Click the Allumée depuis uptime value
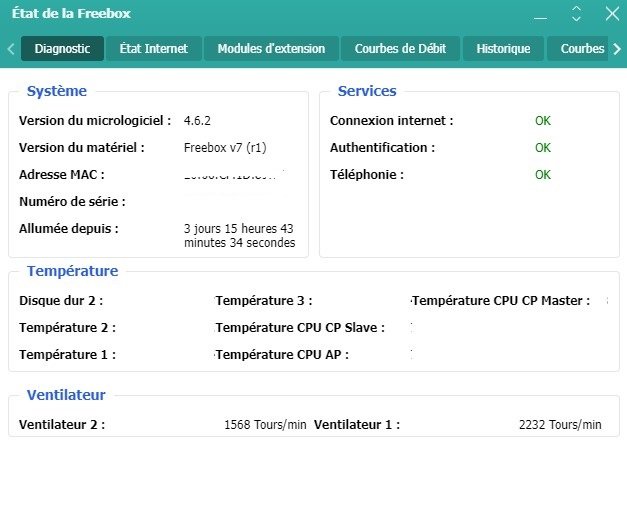 click(239, 235)
